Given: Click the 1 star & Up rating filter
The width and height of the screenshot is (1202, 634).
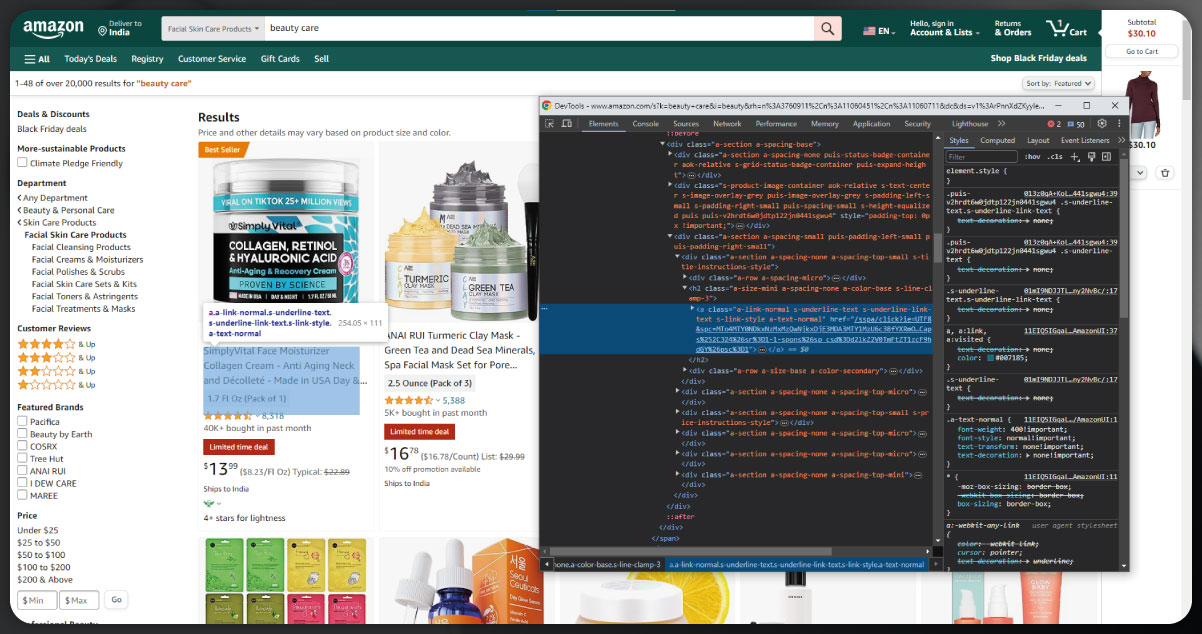Looking at the screenshot, I should click(57, 384).
